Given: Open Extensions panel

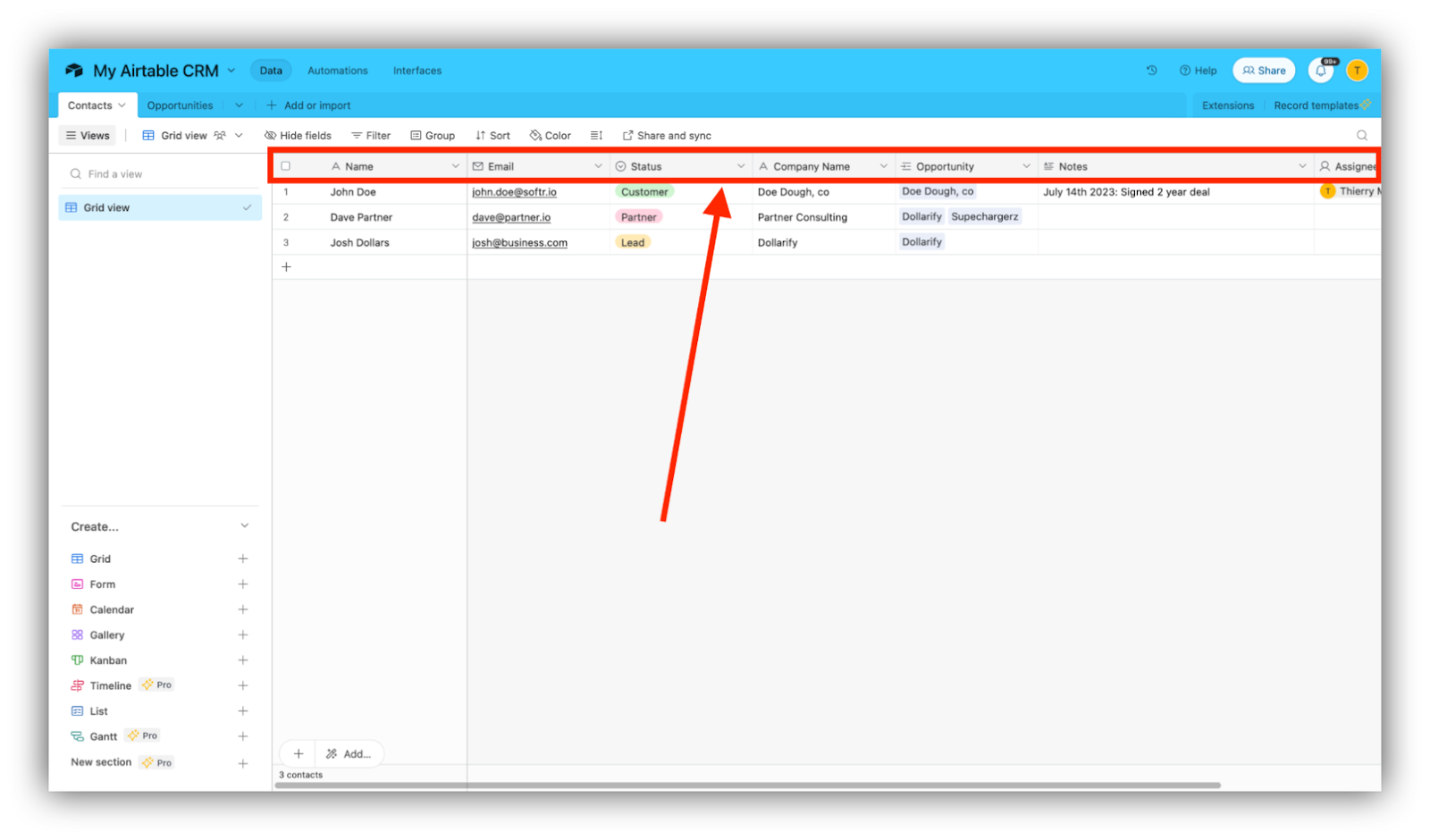Looking at the screenshot, I should coord(1227,105).
